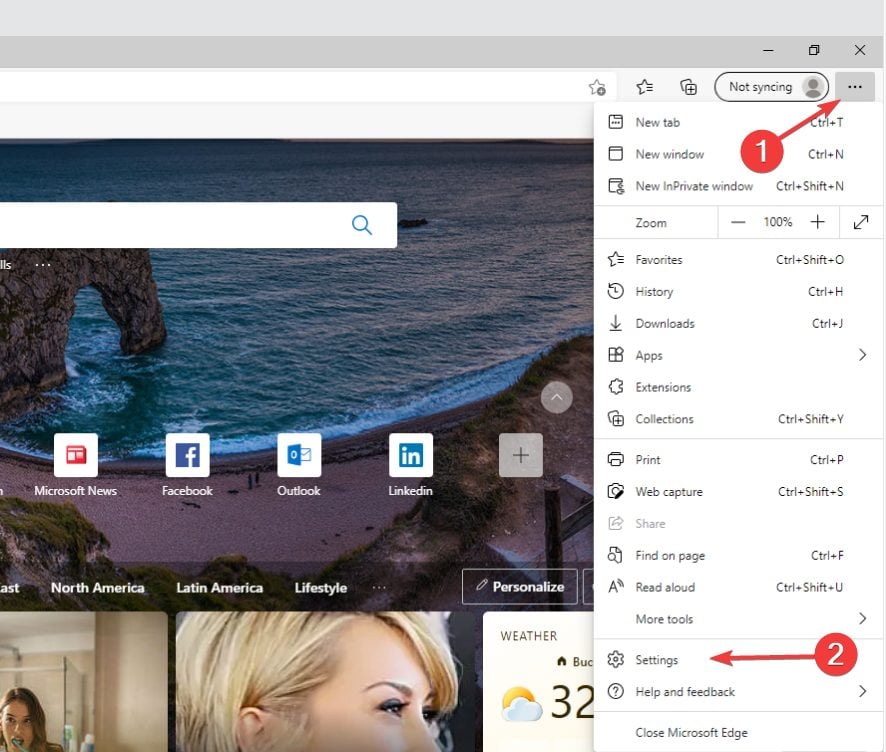Collapse quick links with the up chevron

click(x=557, y=397)
